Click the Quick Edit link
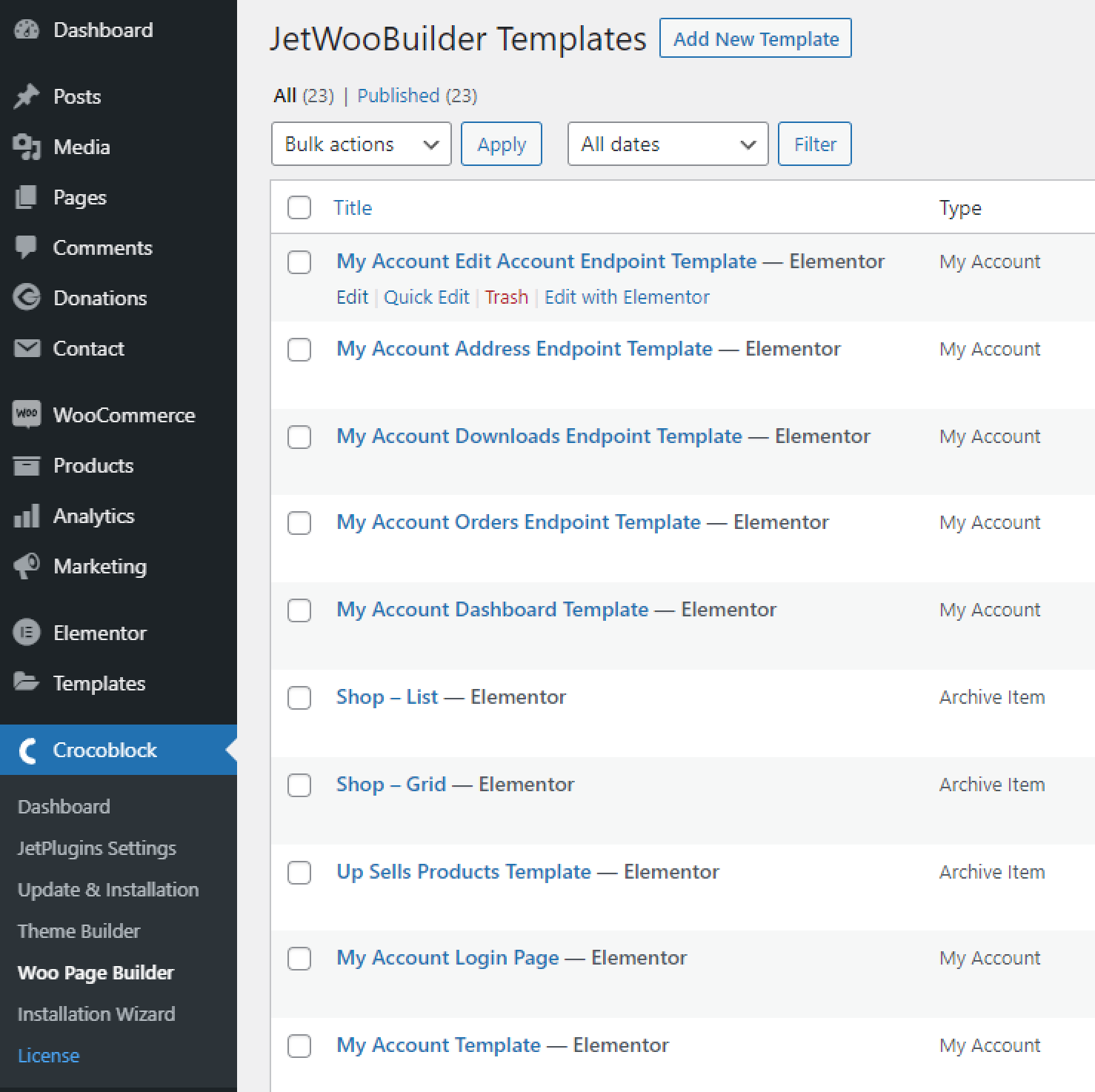Viewport: 1095px width, 1092px height. [427, 297]
